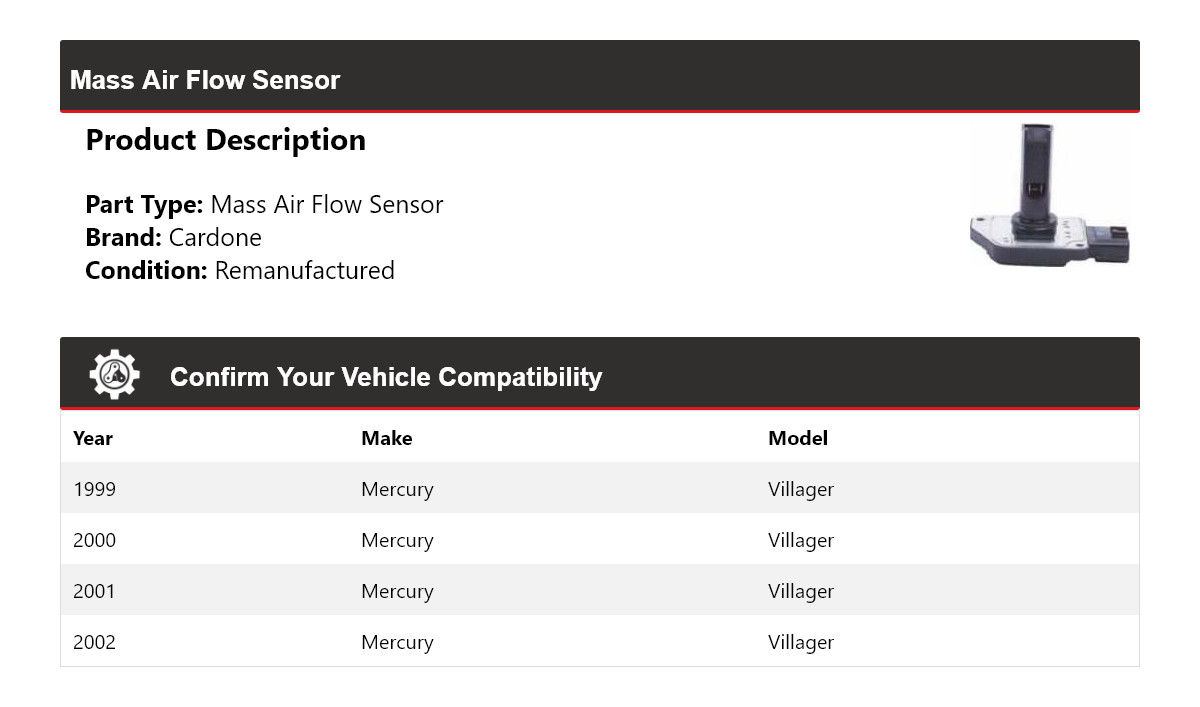Image resolution: width=1200 pixels, height=707 pixels.
Task: Select the 2000 year cell
Action: click(x=94, y=540)
